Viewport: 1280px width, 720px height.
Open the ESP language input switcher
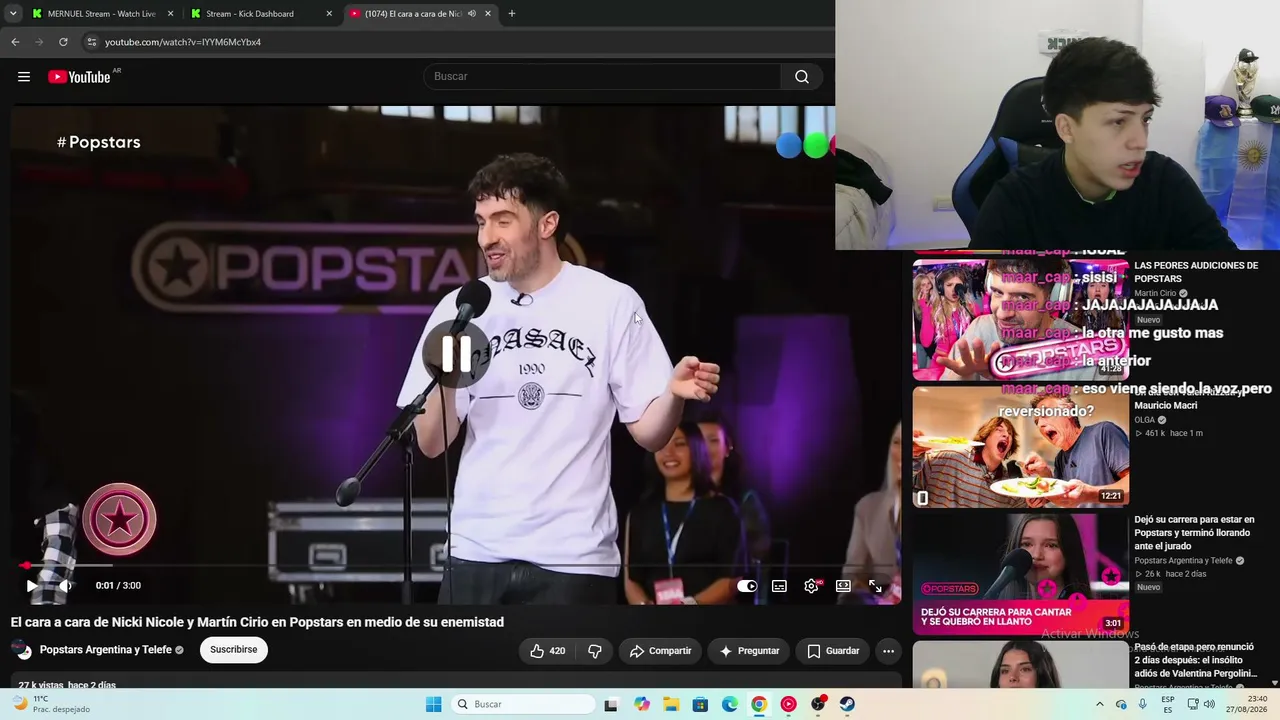tap(1168, 705)
